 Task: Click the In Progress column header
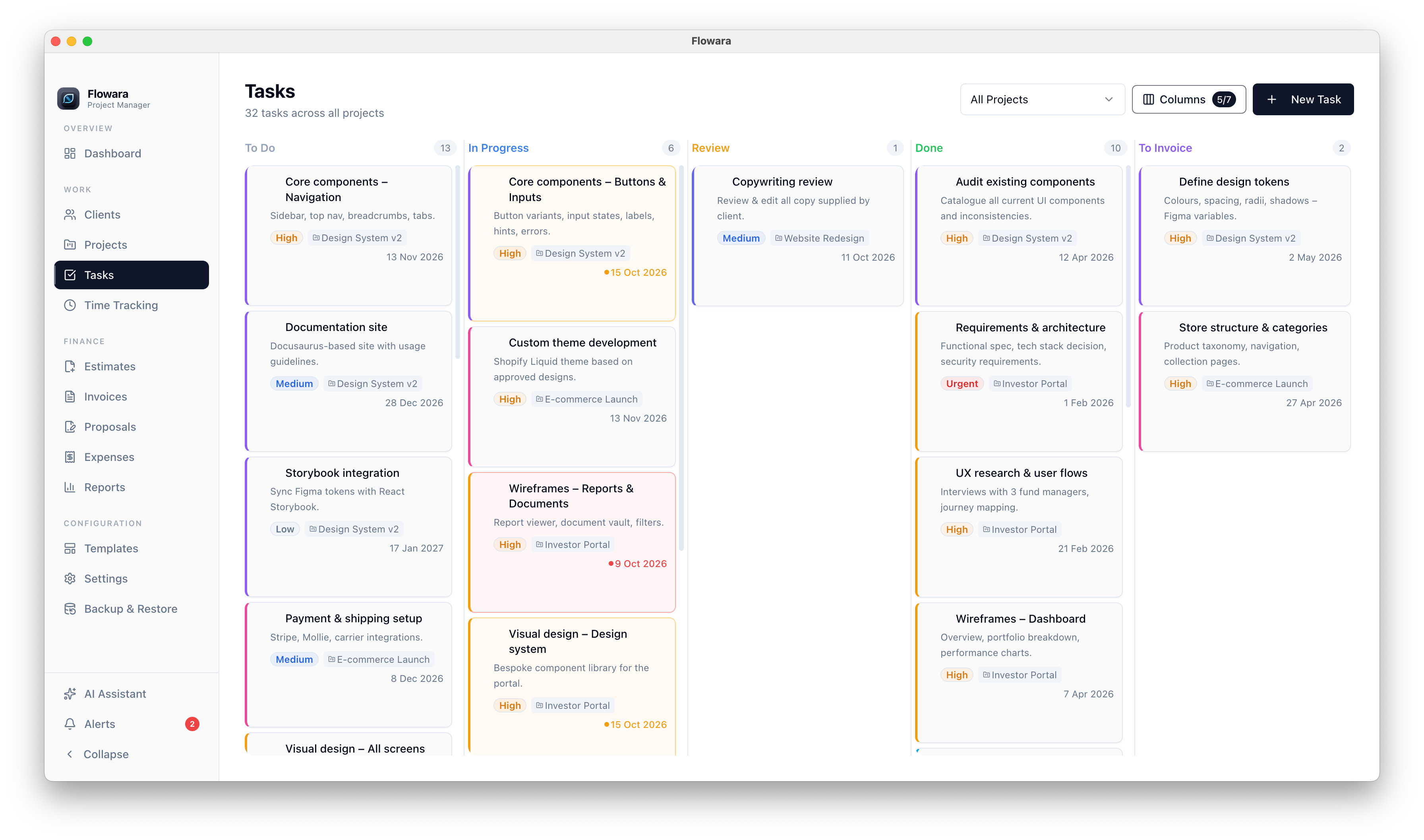coord(498,148)
